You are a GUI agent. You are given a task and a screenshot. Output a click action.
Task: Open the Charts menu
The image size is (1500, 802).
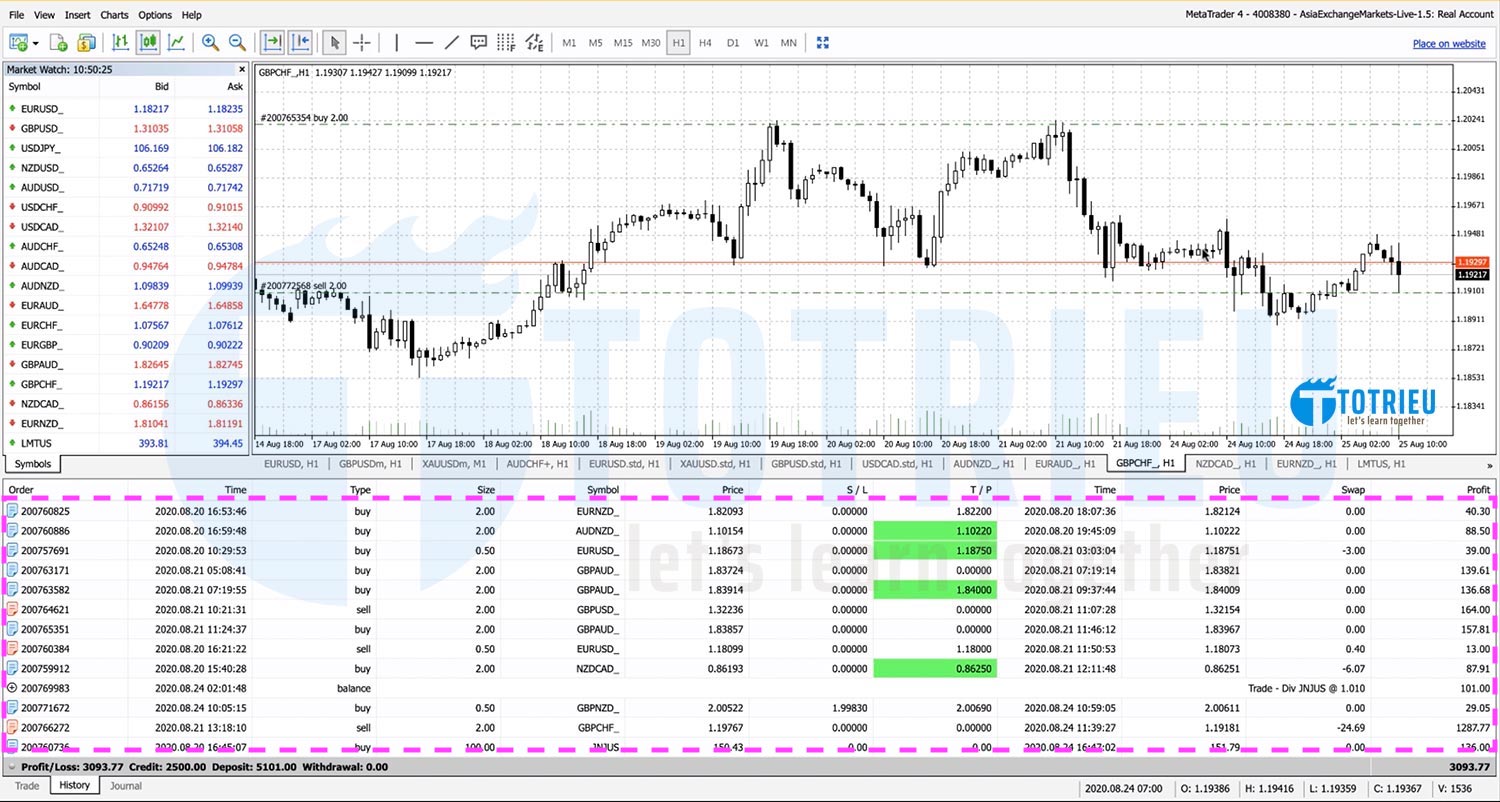pyautogui.click(x=114, y=15)
